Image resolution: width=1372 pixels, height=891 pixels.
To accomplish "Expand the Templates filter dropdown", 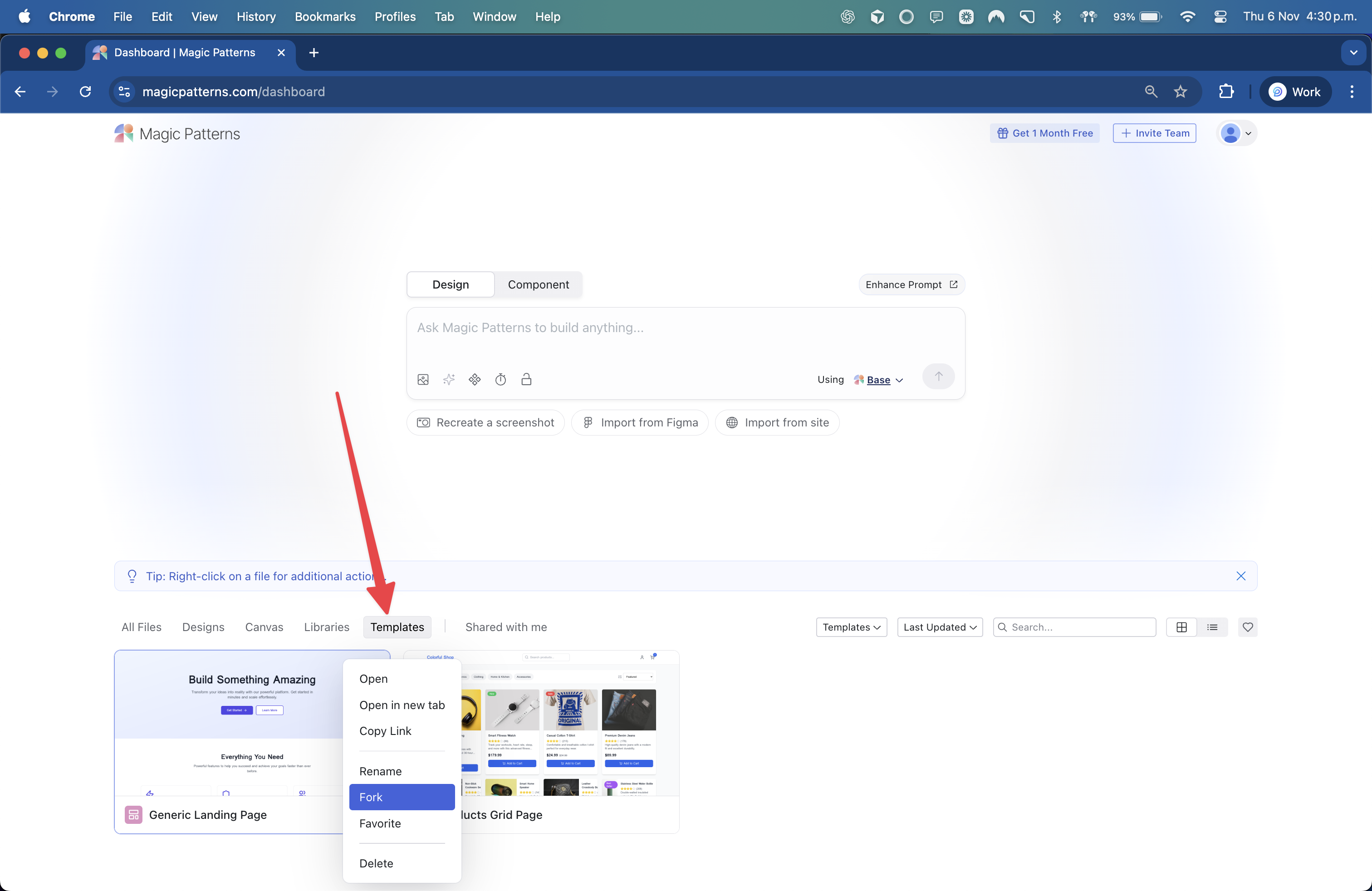I will tap(851, 627).
